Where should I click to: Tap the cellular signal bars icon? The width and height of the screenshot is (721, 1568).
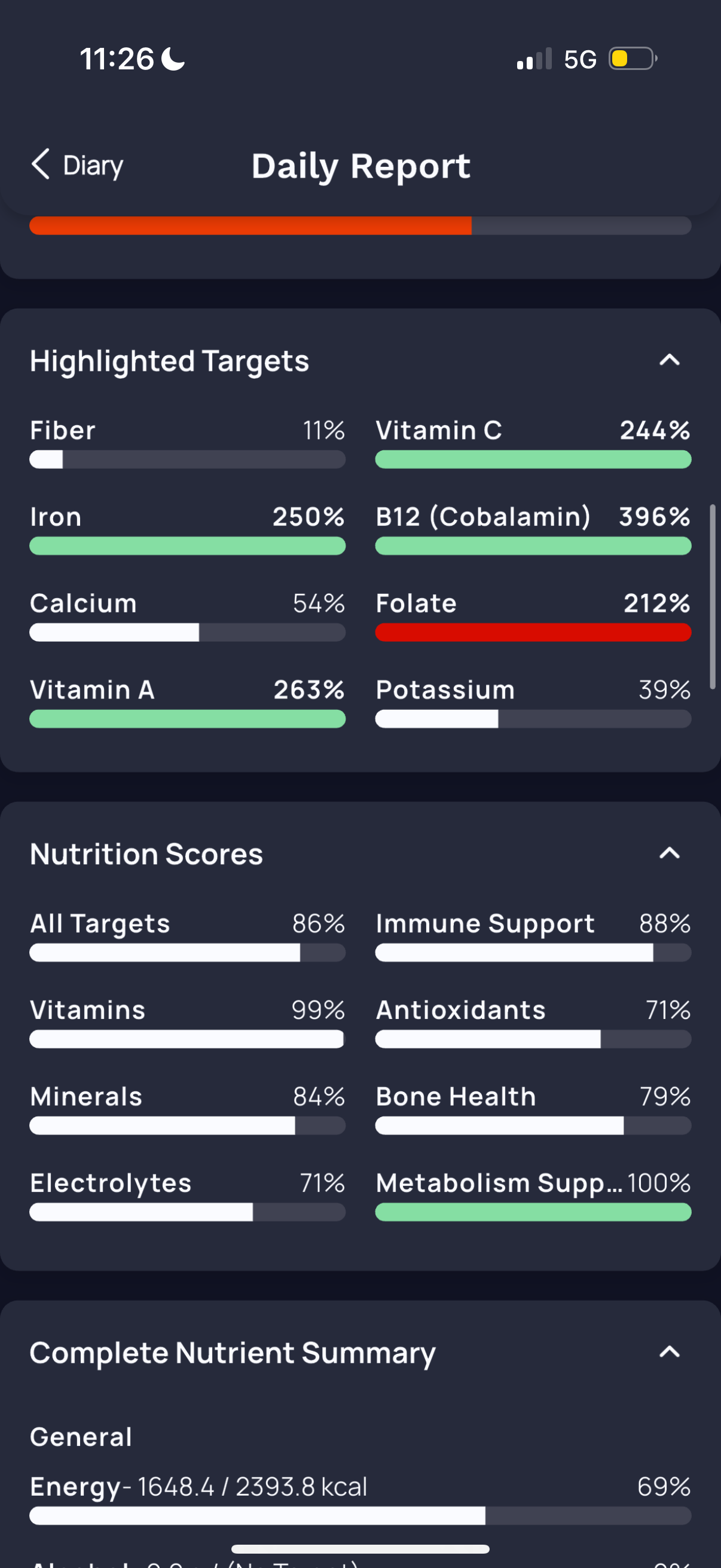[x=534, y=59]
